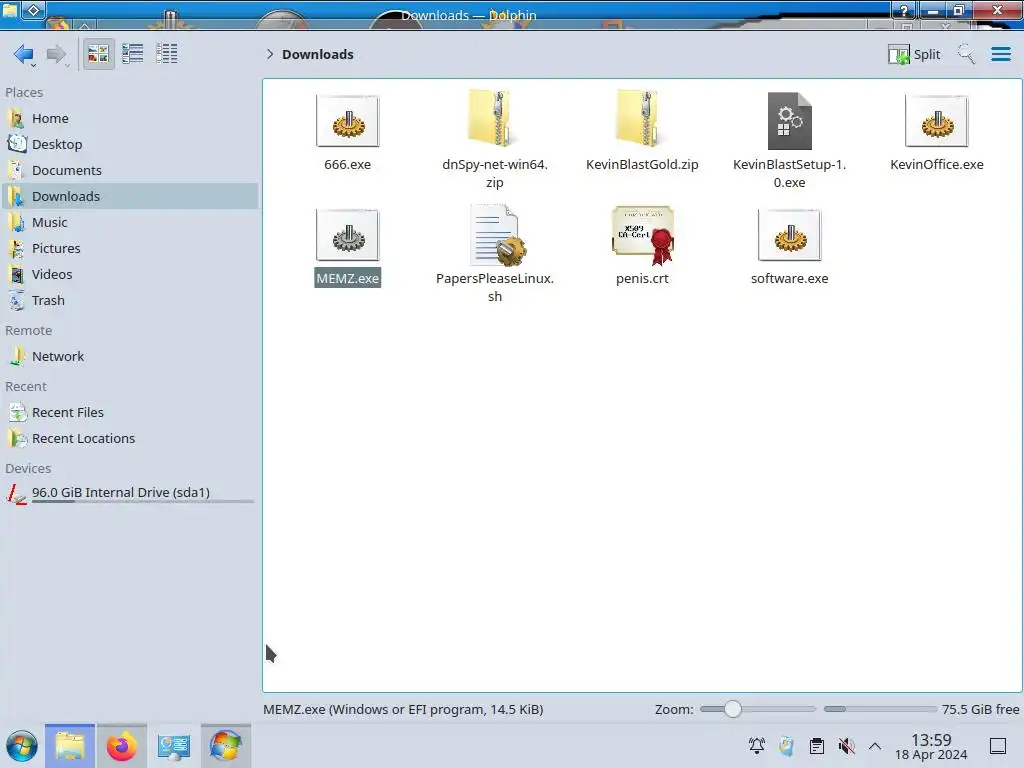Select the PapersPleaseLinux.sh script icon
1024x768 pixels.
[498, 235]
